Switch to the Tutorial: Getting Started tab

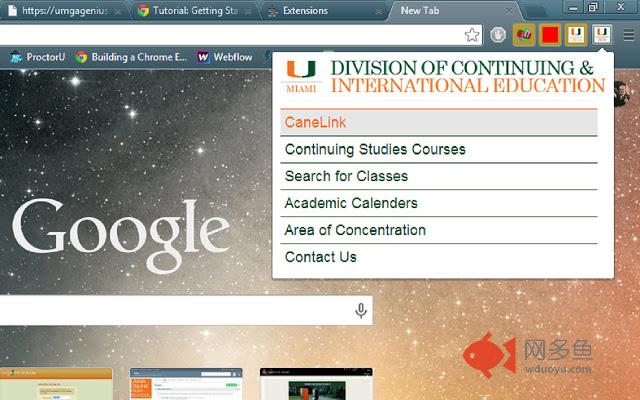tap(195, 11)
